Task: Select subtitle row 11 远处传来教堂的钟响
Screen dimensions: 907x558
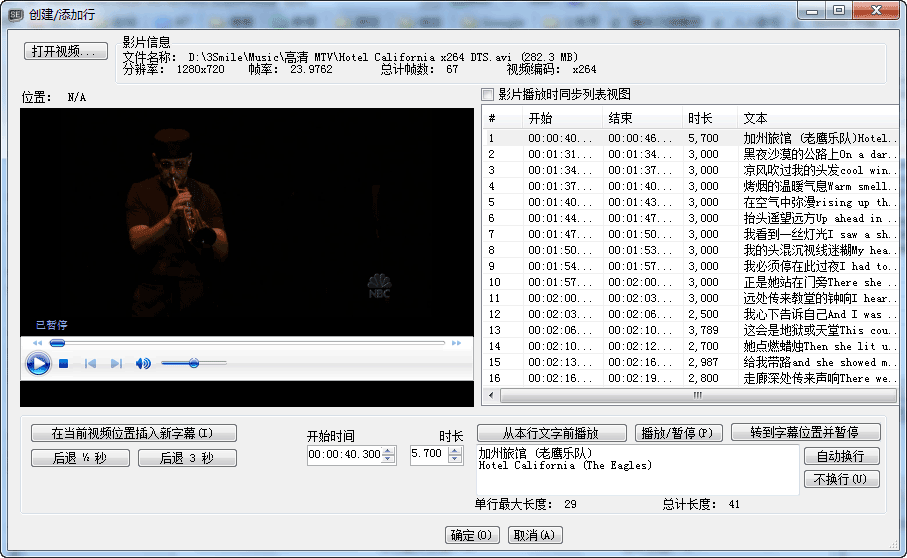Action: tap(691, 298)
